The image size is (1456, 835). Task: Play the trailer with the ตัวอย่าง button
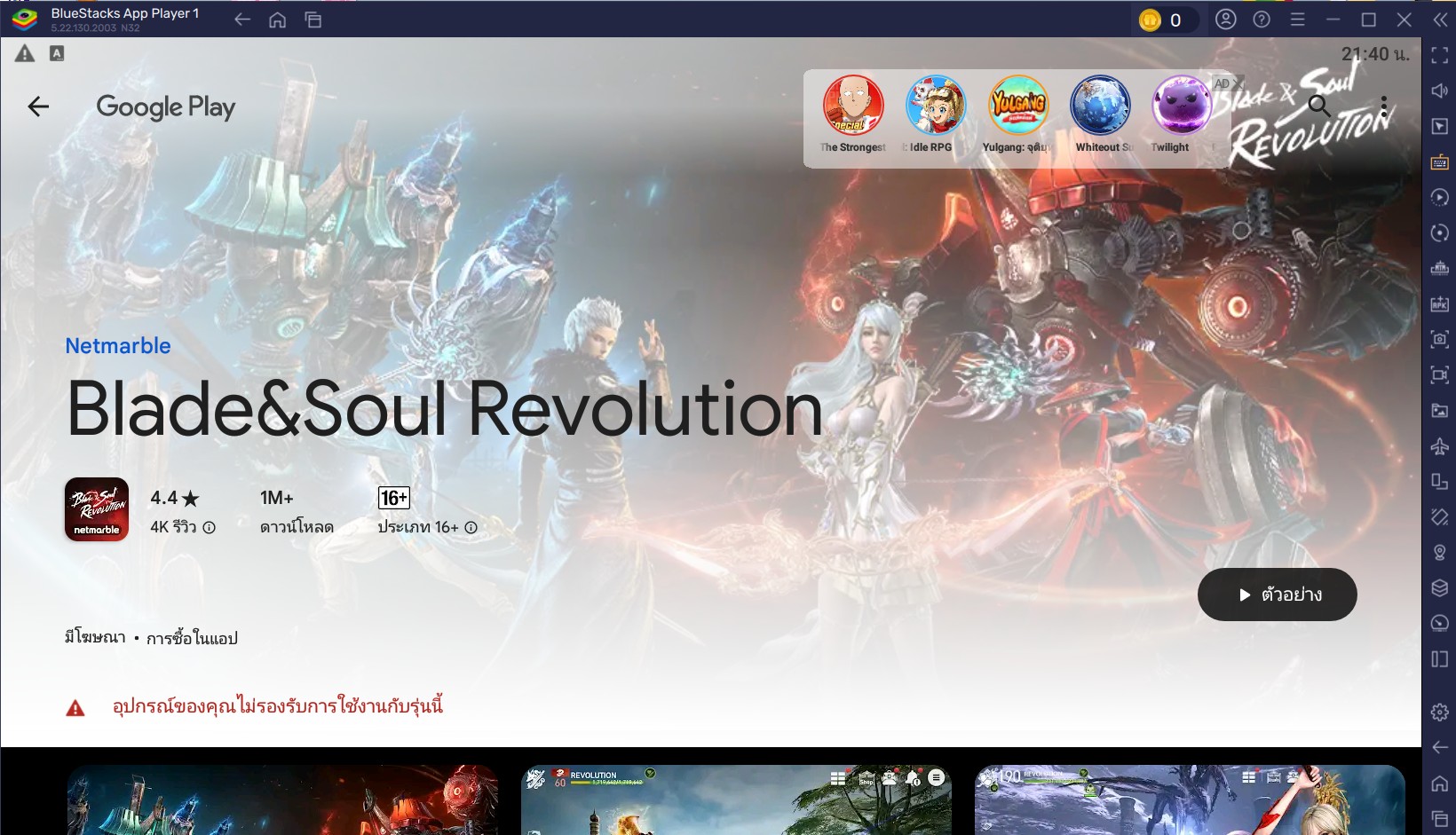(x=1278, y=595)
